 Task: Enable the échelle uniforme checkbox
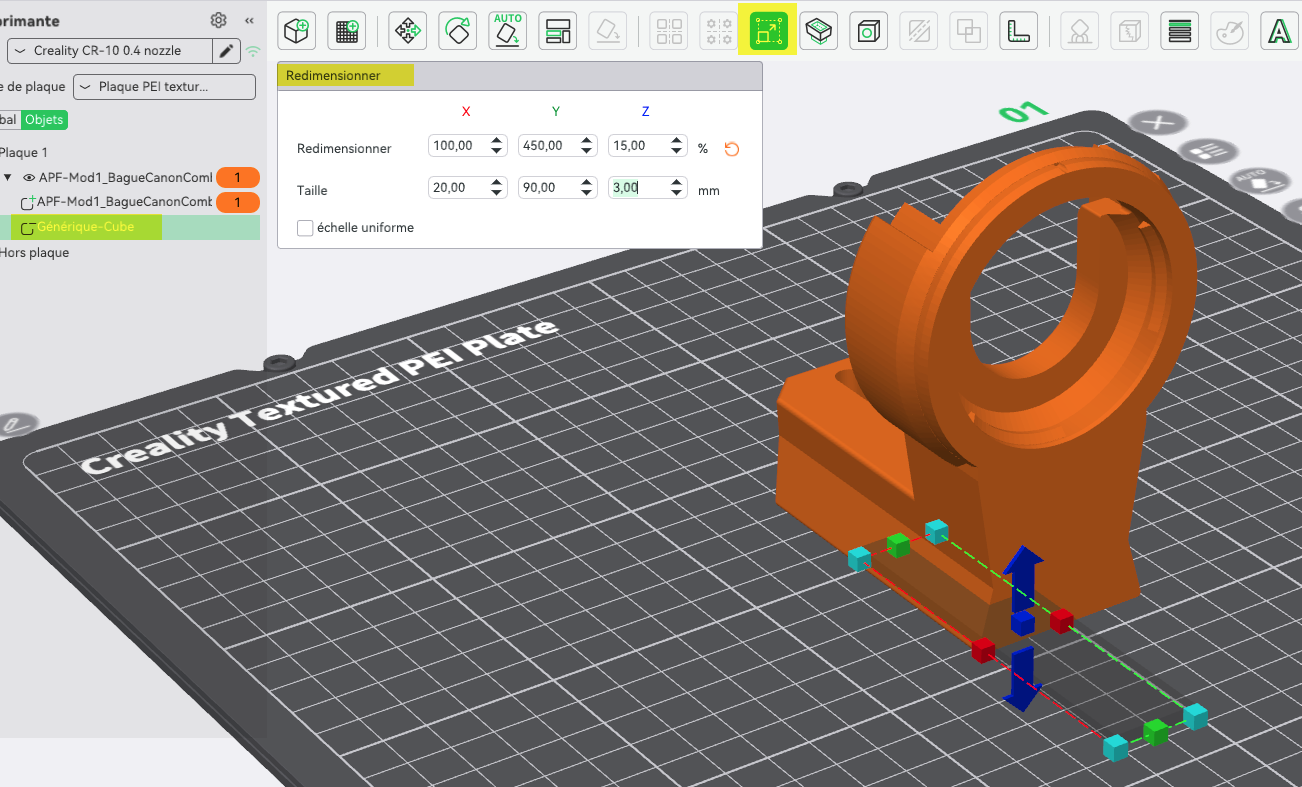(x=305, y=228)
